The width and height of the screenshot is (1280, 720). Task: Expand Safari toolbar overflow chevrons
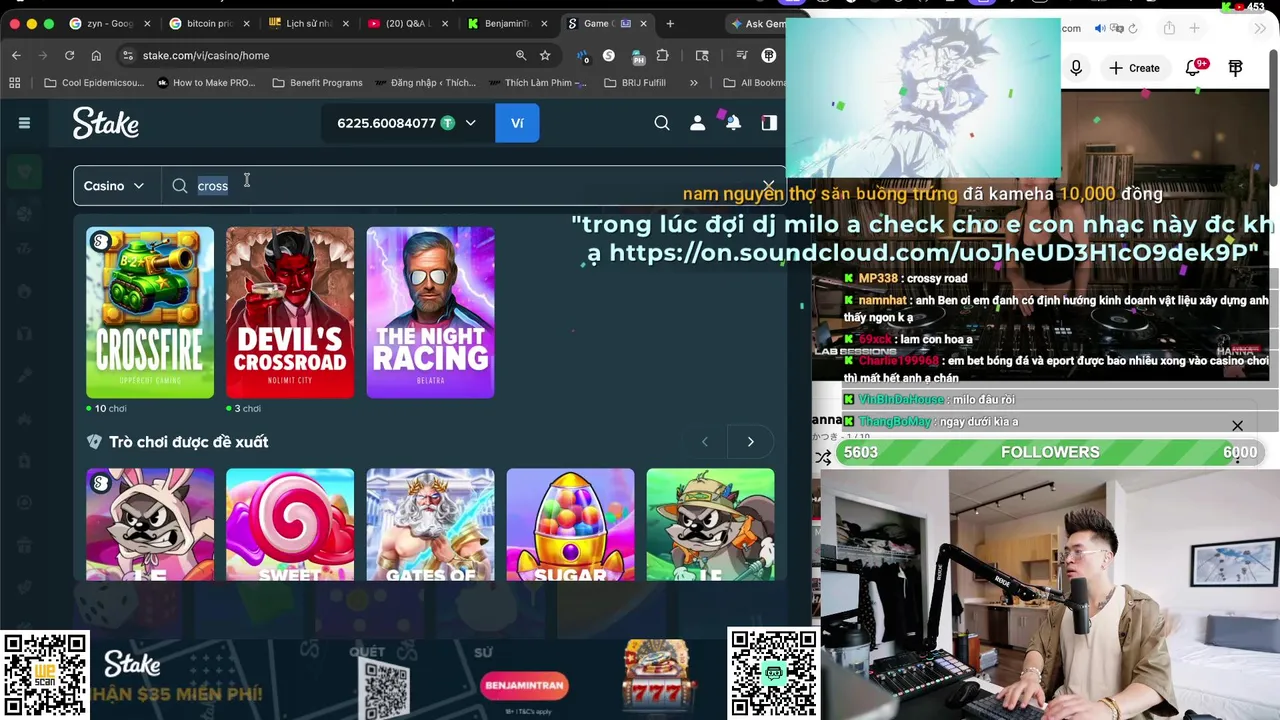[1260, 28]
